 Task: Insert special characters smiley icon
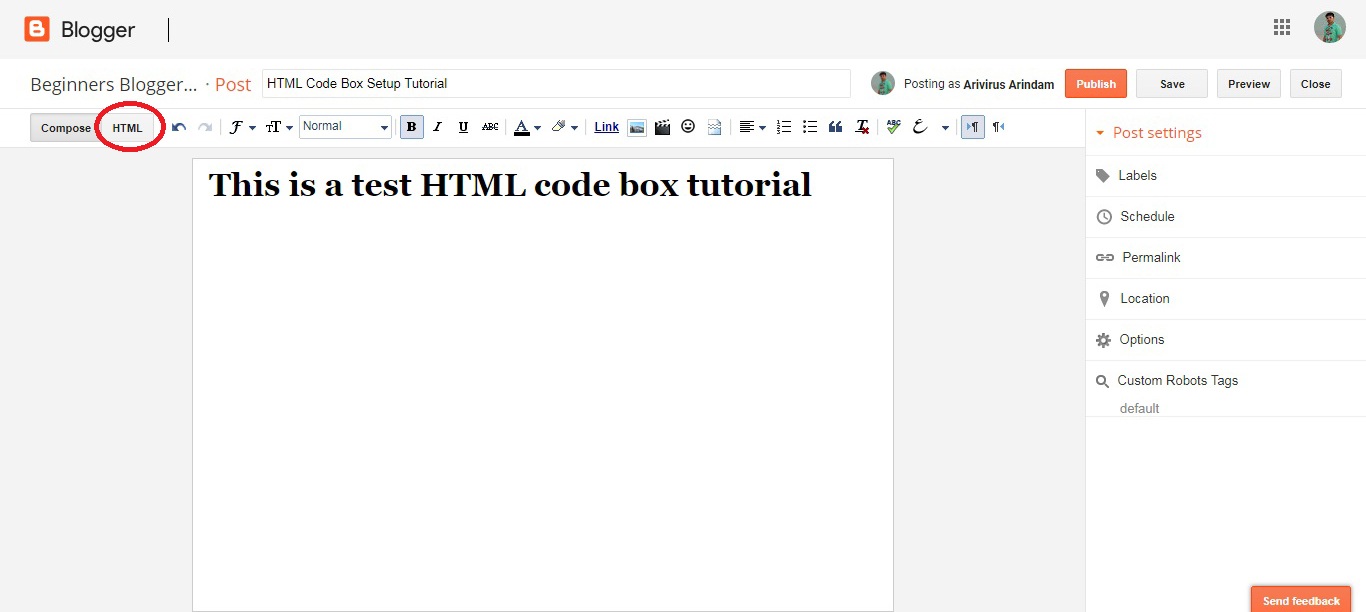(x=688, y=127)
